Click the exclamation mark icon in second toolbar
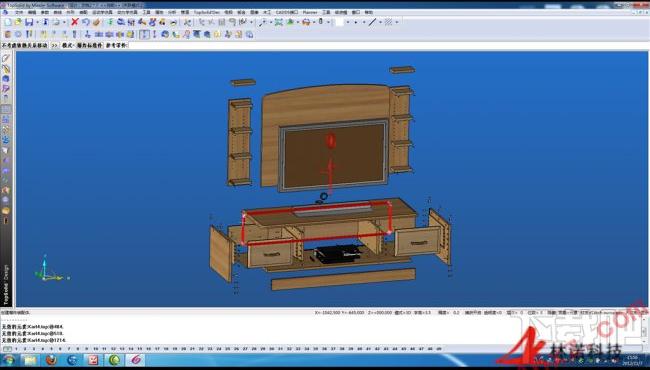 pyautogui.click(x=154, y=34)
